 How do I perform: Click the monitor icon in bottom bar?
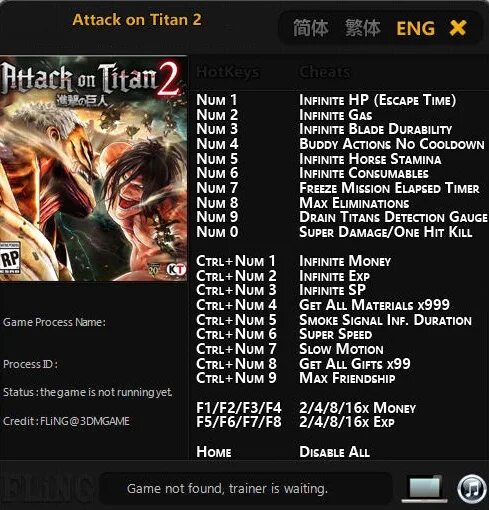[425, 489]
